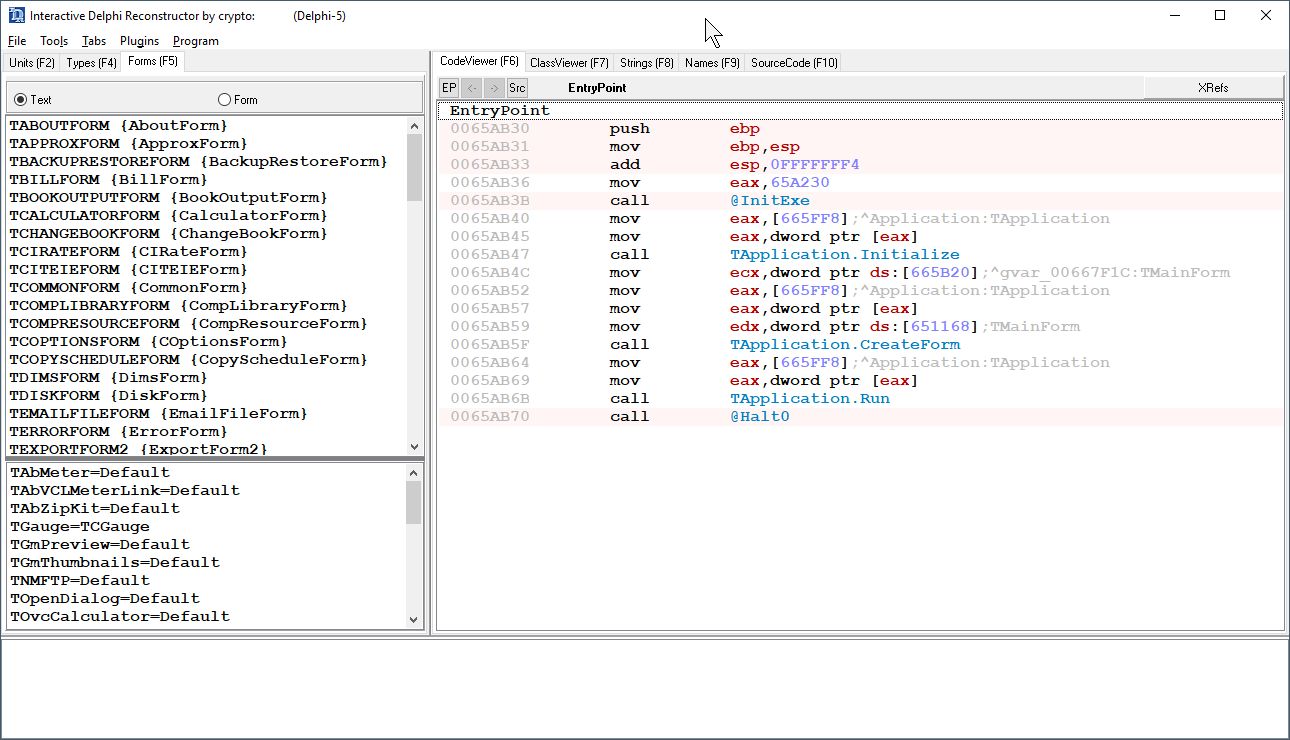Jump to entry point using the EP button
Image resolution: width=1290 pixels, height=740 pixels.
pyautogui.click(x=449, y=87)
